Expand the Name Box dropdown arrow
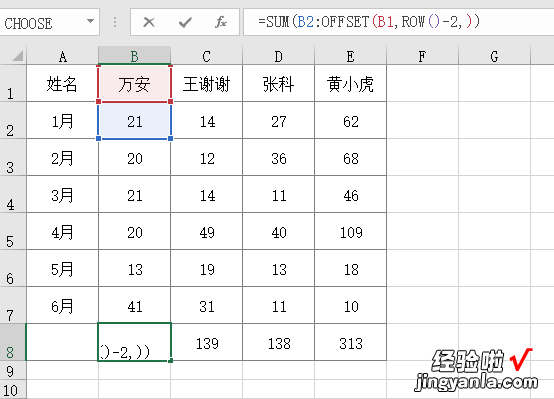This screenshot has width=554, height=399. point(90,22)
